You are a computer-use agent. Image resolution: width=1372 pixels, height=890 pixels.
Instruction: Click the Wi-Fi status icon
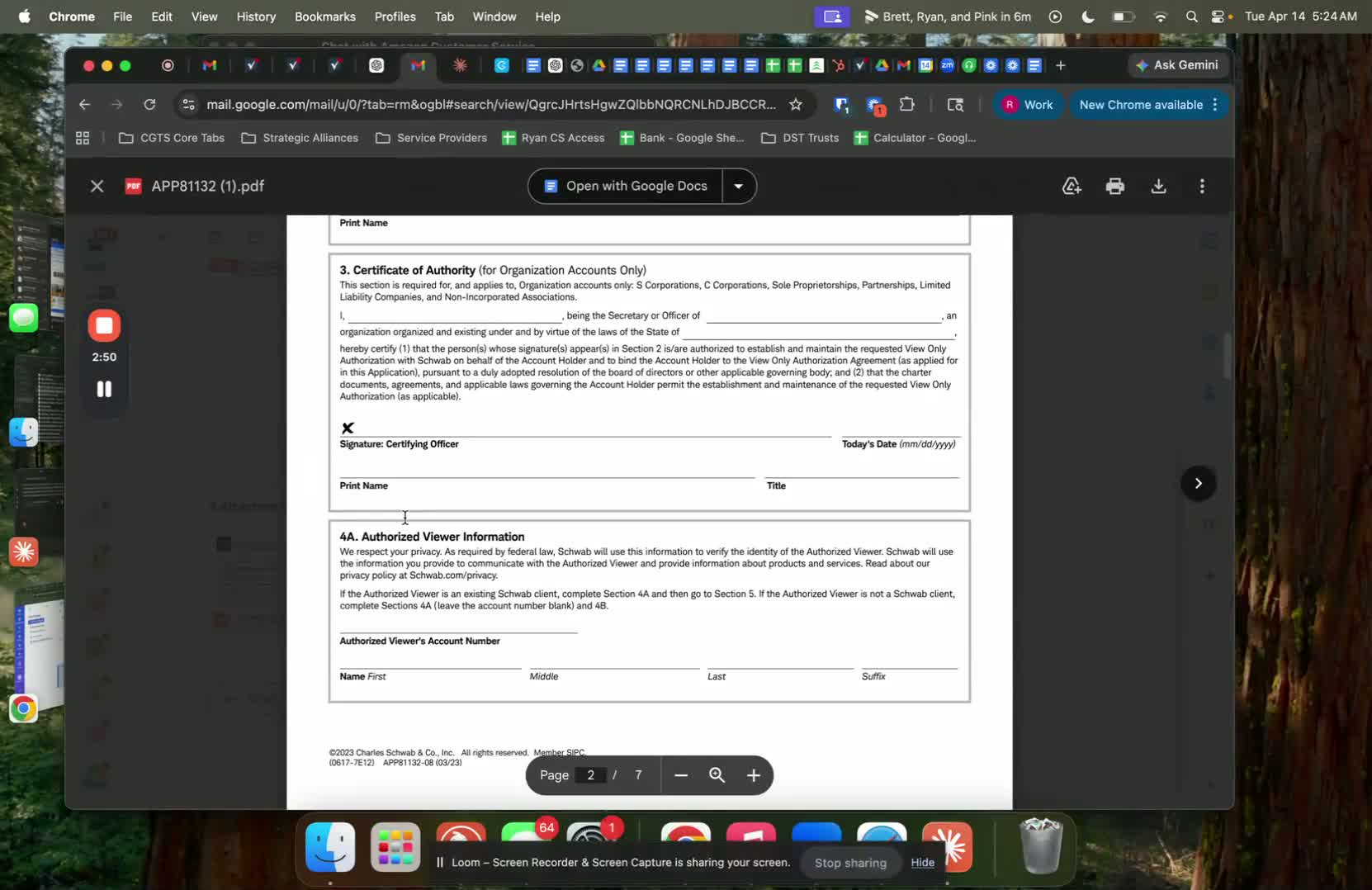1160,17
